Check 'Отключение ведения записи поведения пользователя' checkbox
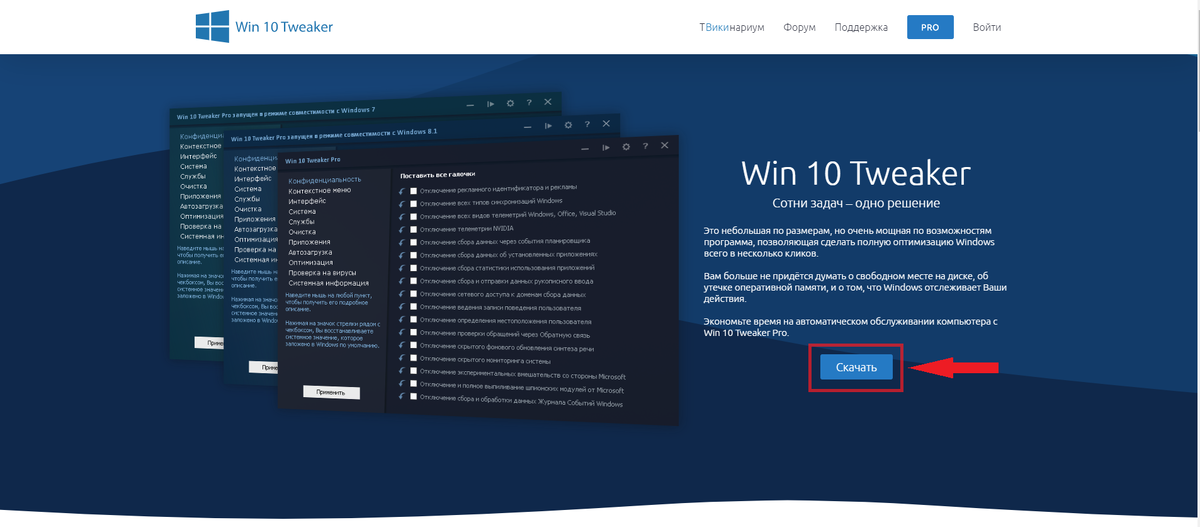The width and height of the screenshot is (1200, 527). 413,308
